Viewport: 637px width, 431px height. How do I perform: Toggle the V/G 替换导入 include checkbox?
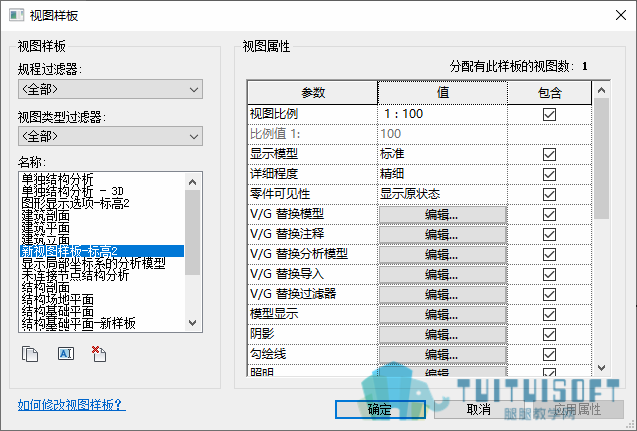click(549, 274)
